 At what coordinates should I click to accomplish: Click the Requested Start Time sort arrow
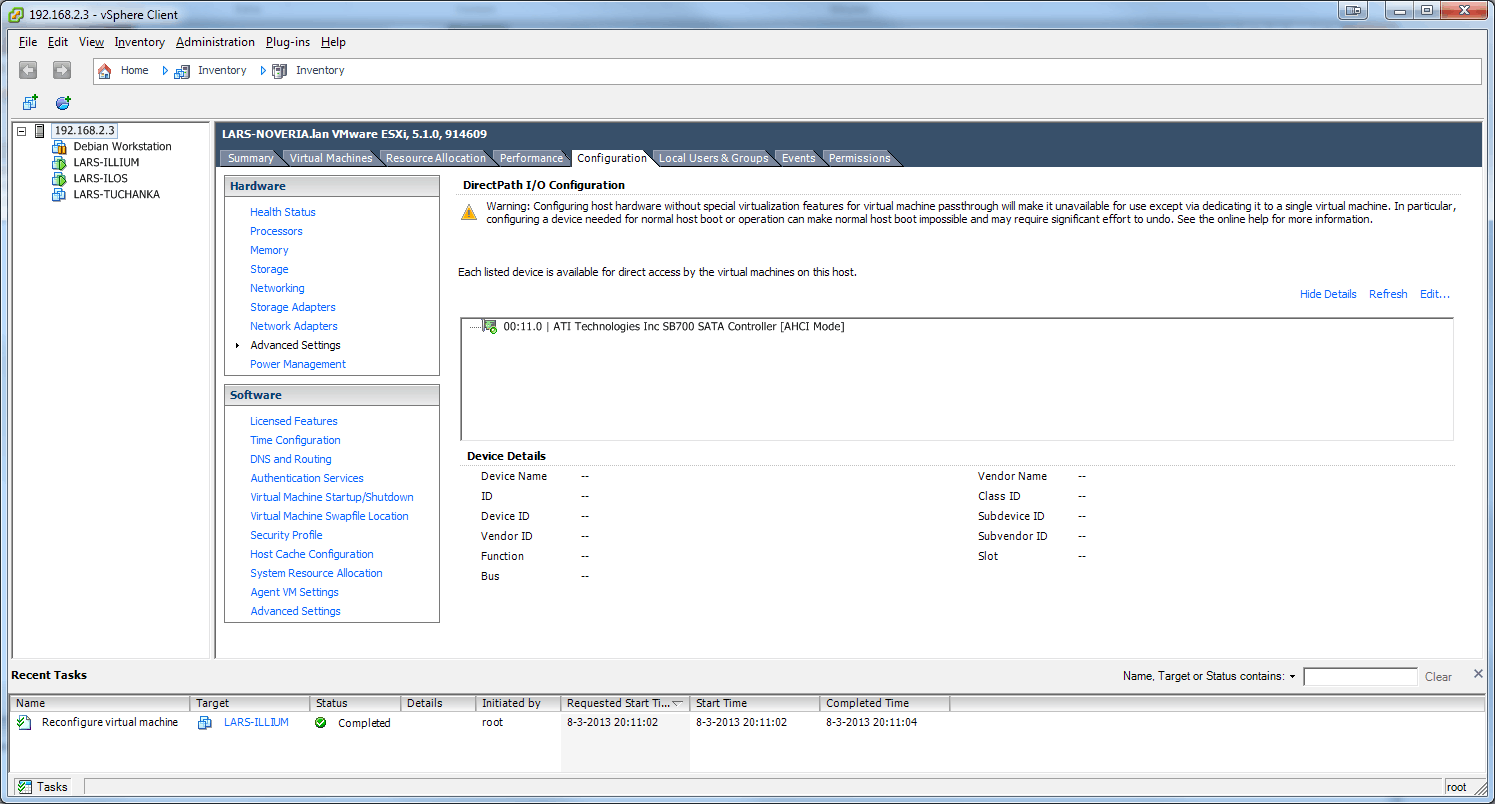click(678, 703)
